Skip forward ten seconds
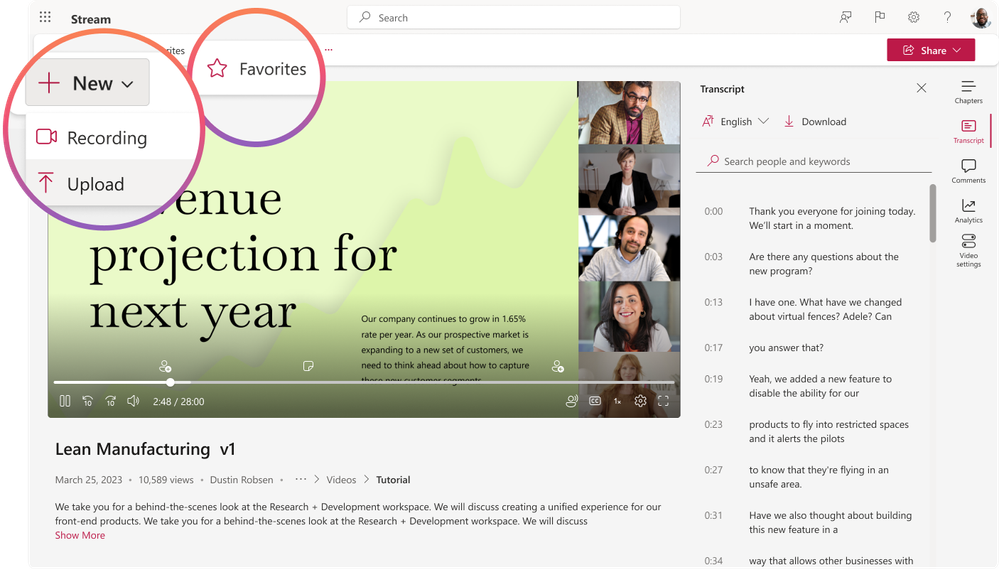Viewport: 999px width, 570px height. pos(111,401)
